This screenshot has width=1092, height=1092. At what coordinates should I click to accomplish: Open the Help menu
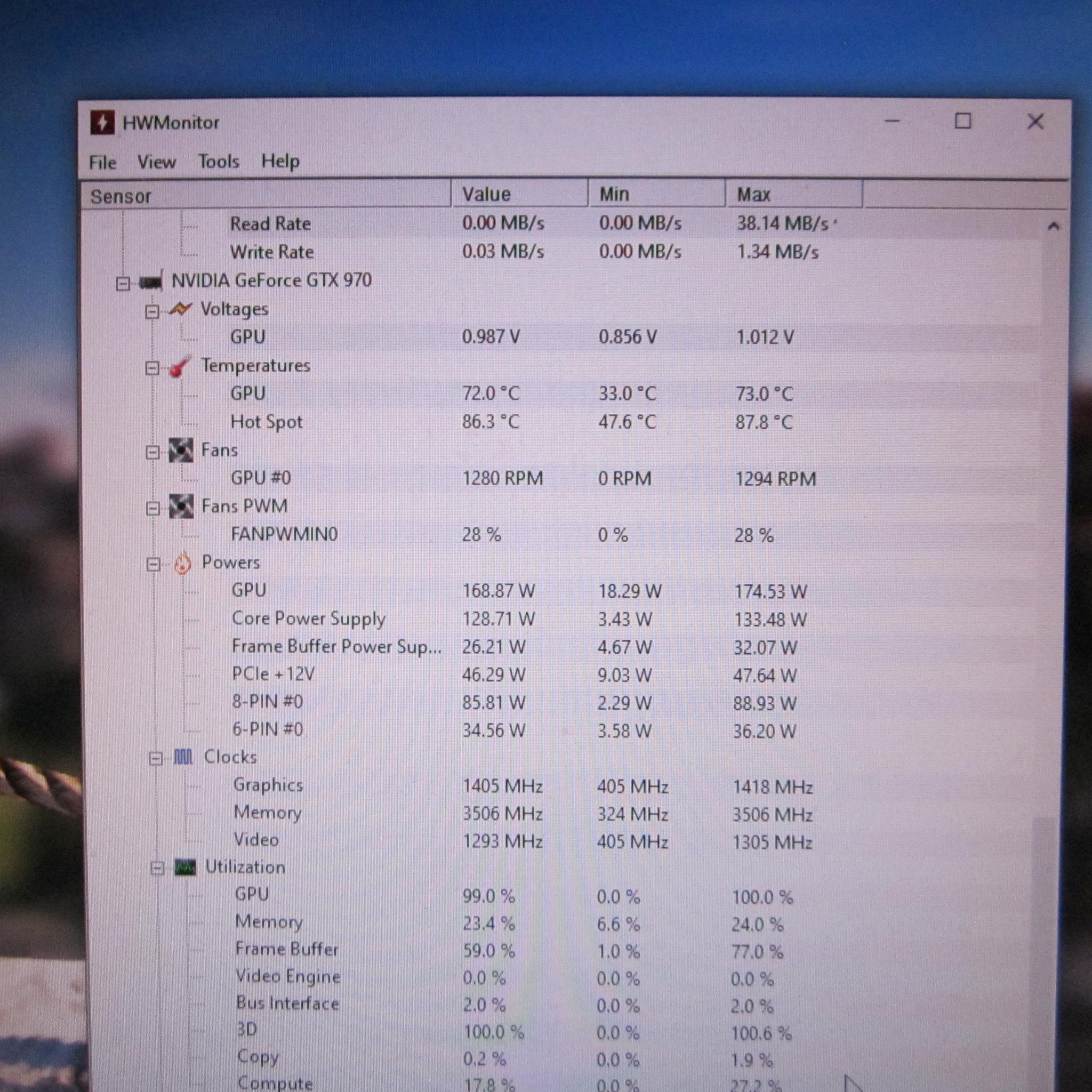pos(280,162)
